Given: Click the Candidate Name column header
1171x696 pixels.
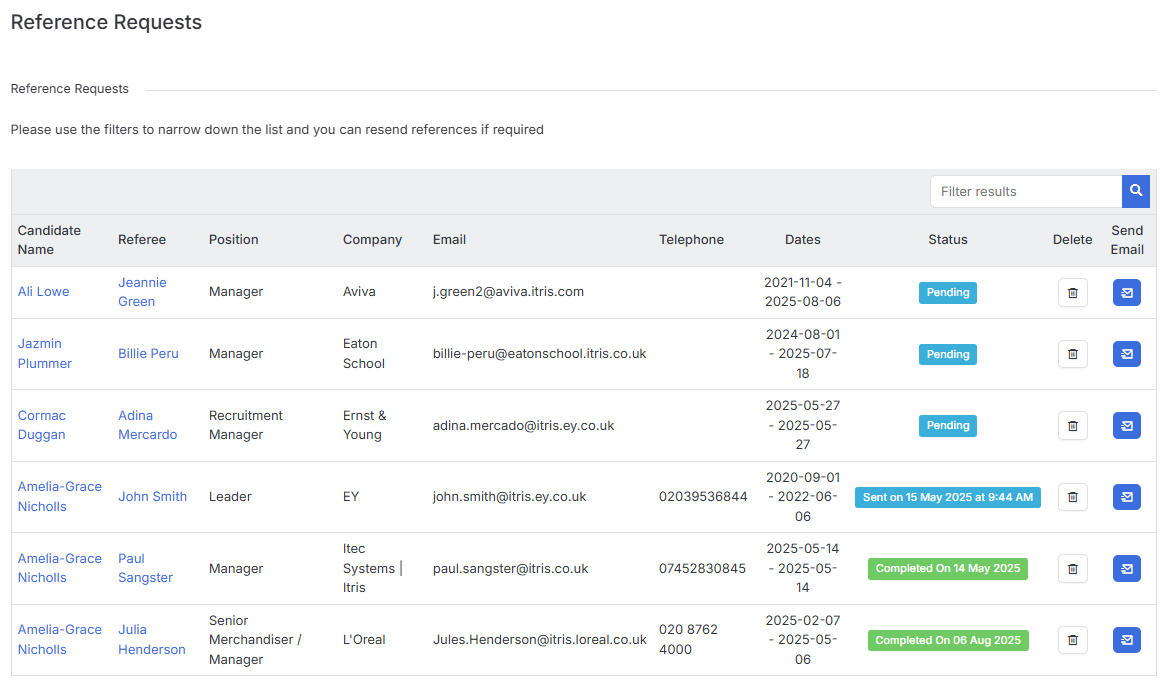Looking at the screenshot, I should 49,240.
